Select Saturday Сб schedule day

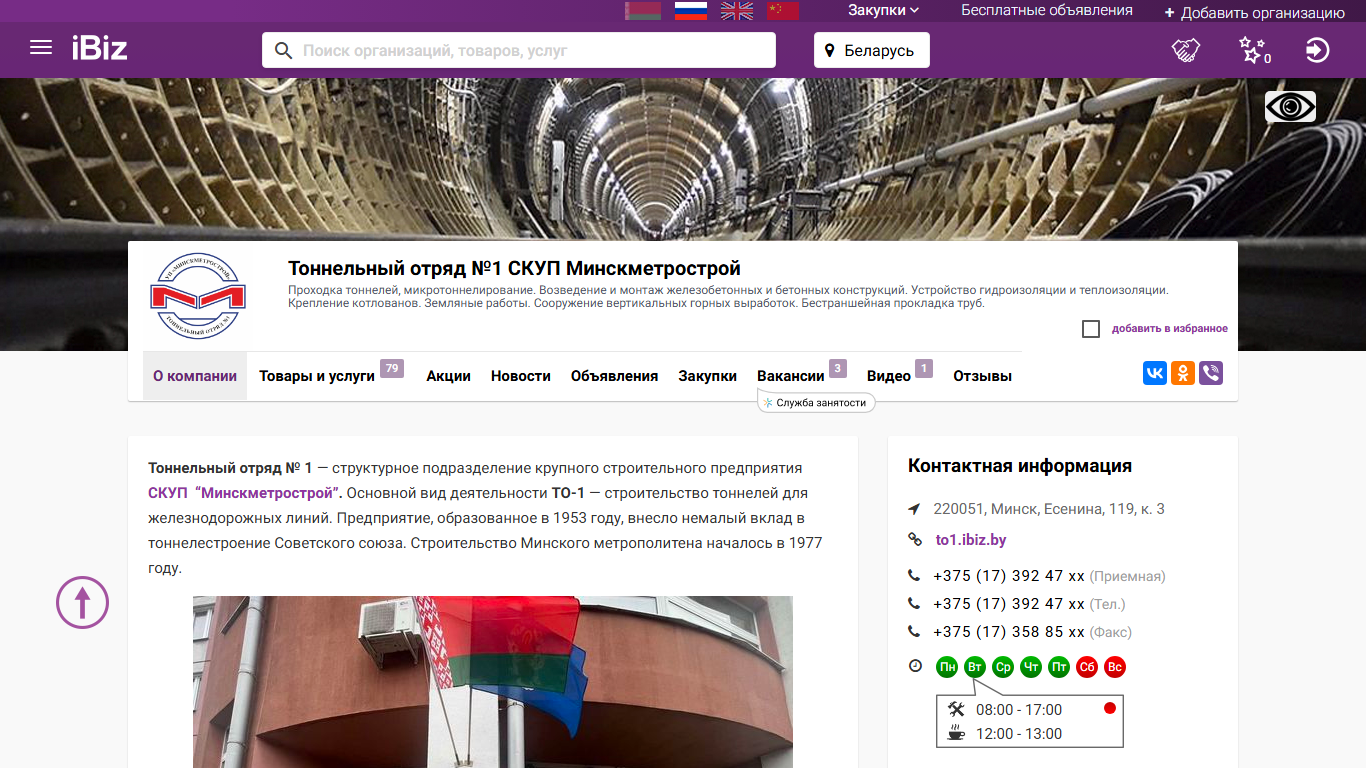pos(1087,667)
